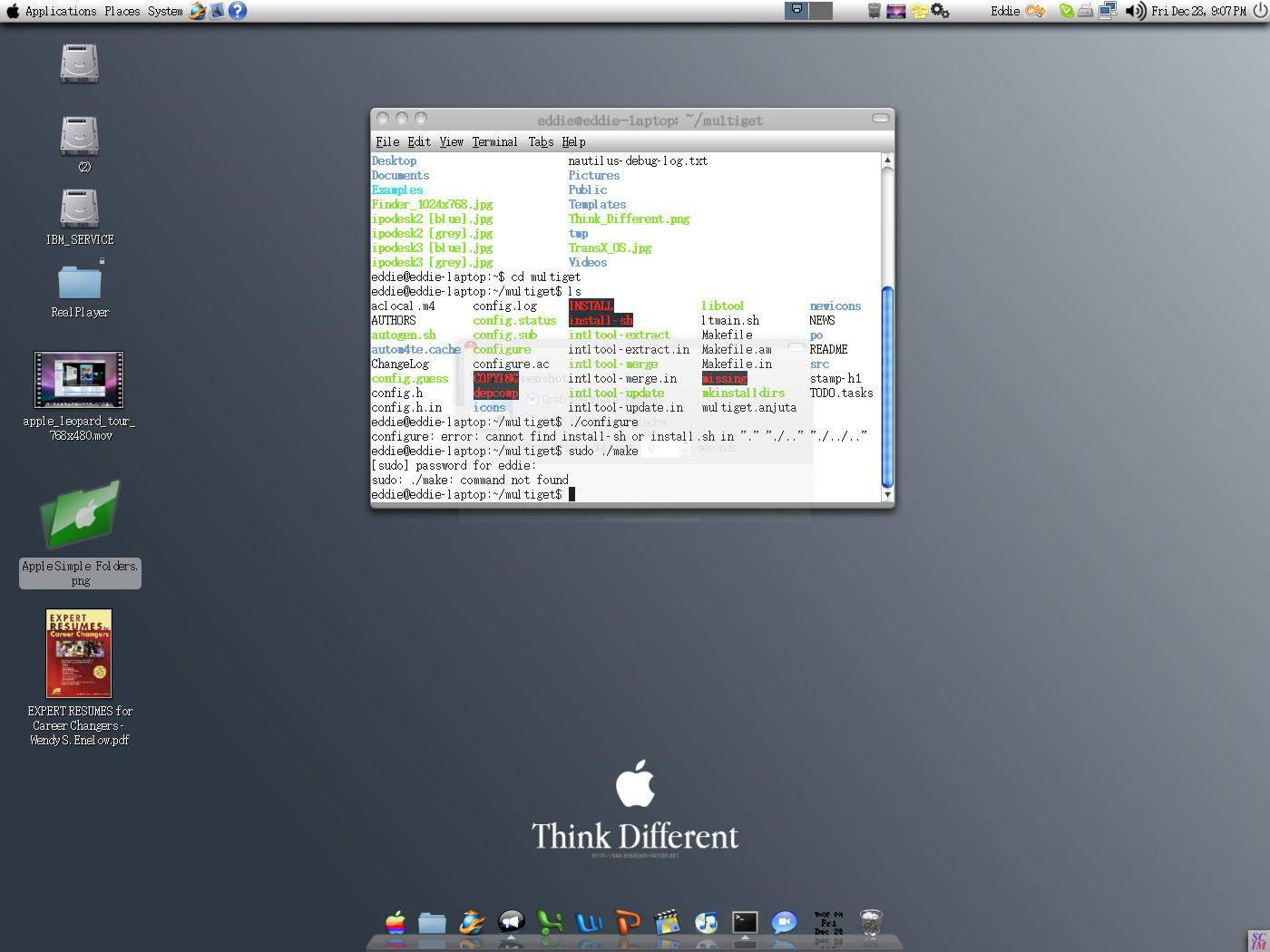Open the megaphone chat bubble dock icon
The width and height of the screenshot is (1270, 952).
point(512,923)
